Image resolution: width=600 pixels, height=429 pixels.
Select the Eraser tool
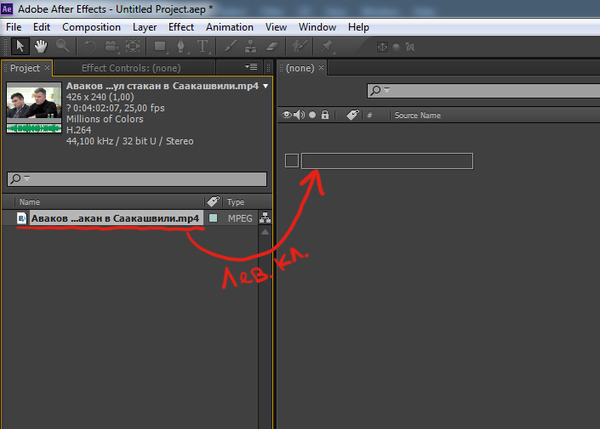(272, 47)
